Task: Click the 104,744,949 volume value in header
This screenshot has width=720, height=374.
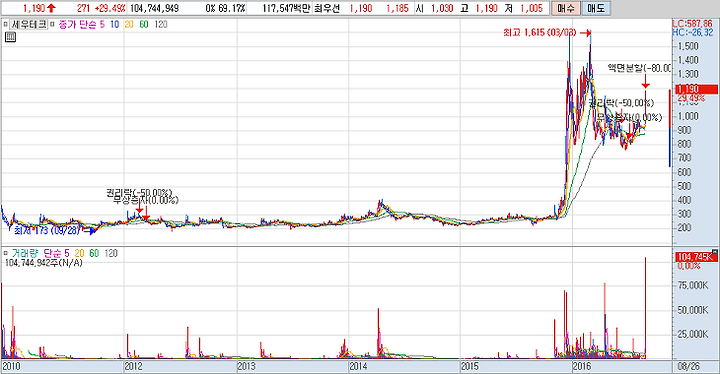Action: (154, 8)
